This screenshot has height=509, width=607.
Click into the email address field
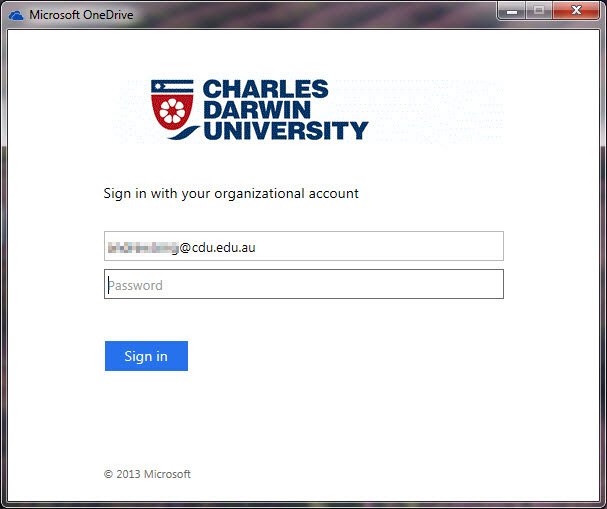tap(304, 246)
